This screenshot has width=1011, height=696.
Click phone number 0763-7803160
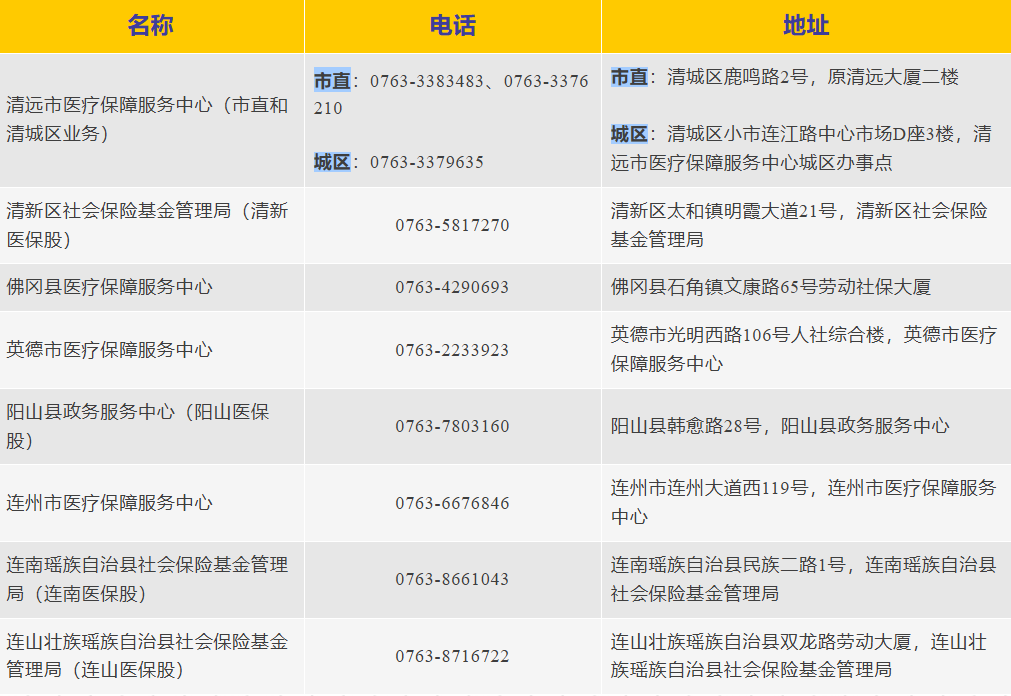[x=452, y=427]
